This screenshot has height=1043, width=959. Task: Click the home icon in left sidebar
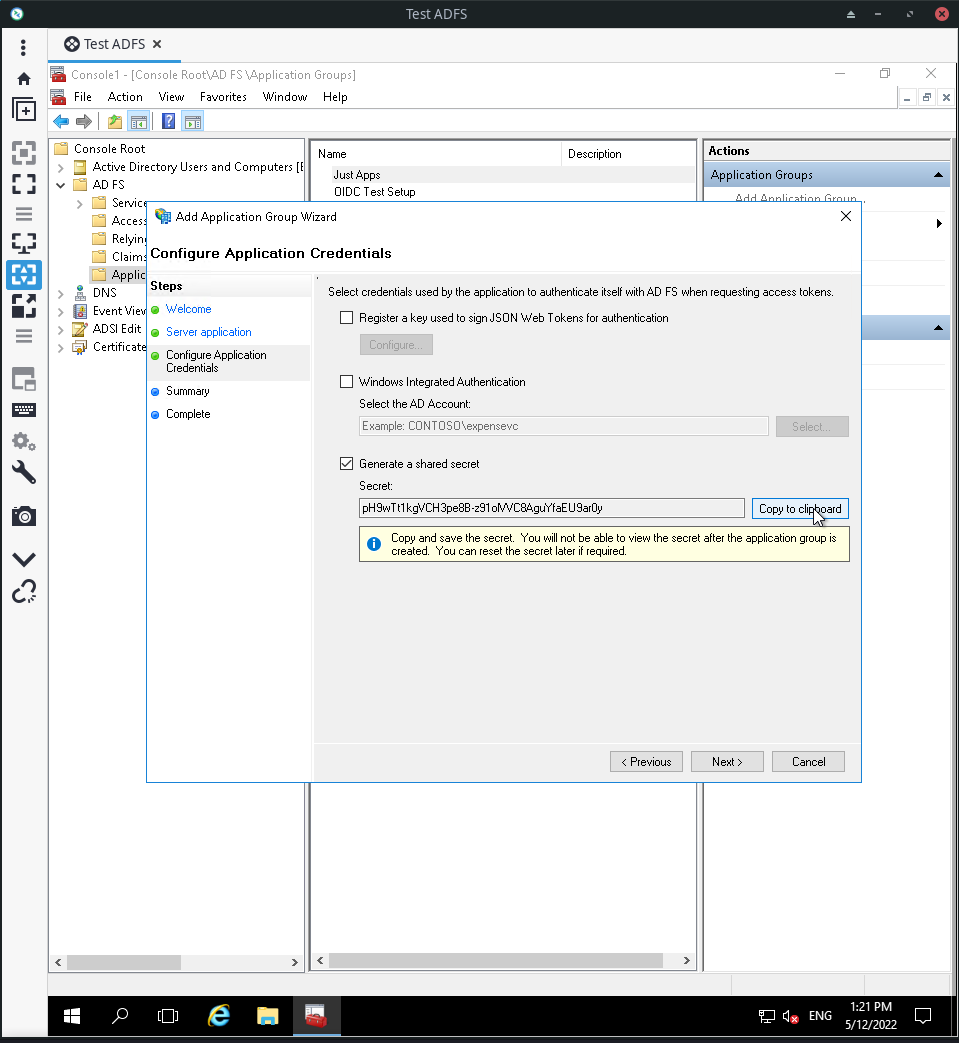click(x=24, y=78)
